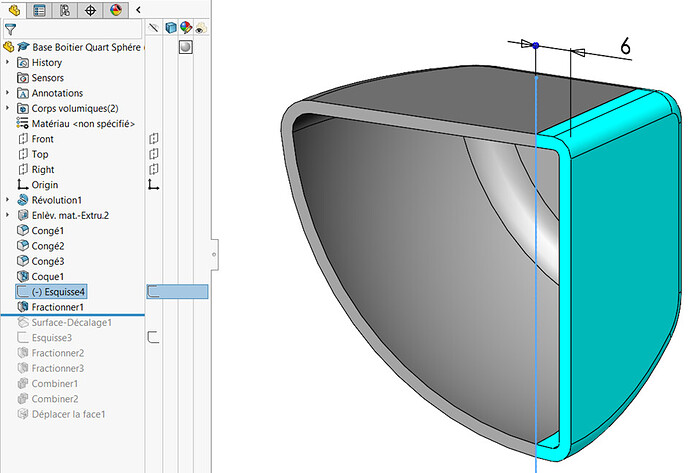Click appearance sphere swatch for the part

tap(185, 47)
